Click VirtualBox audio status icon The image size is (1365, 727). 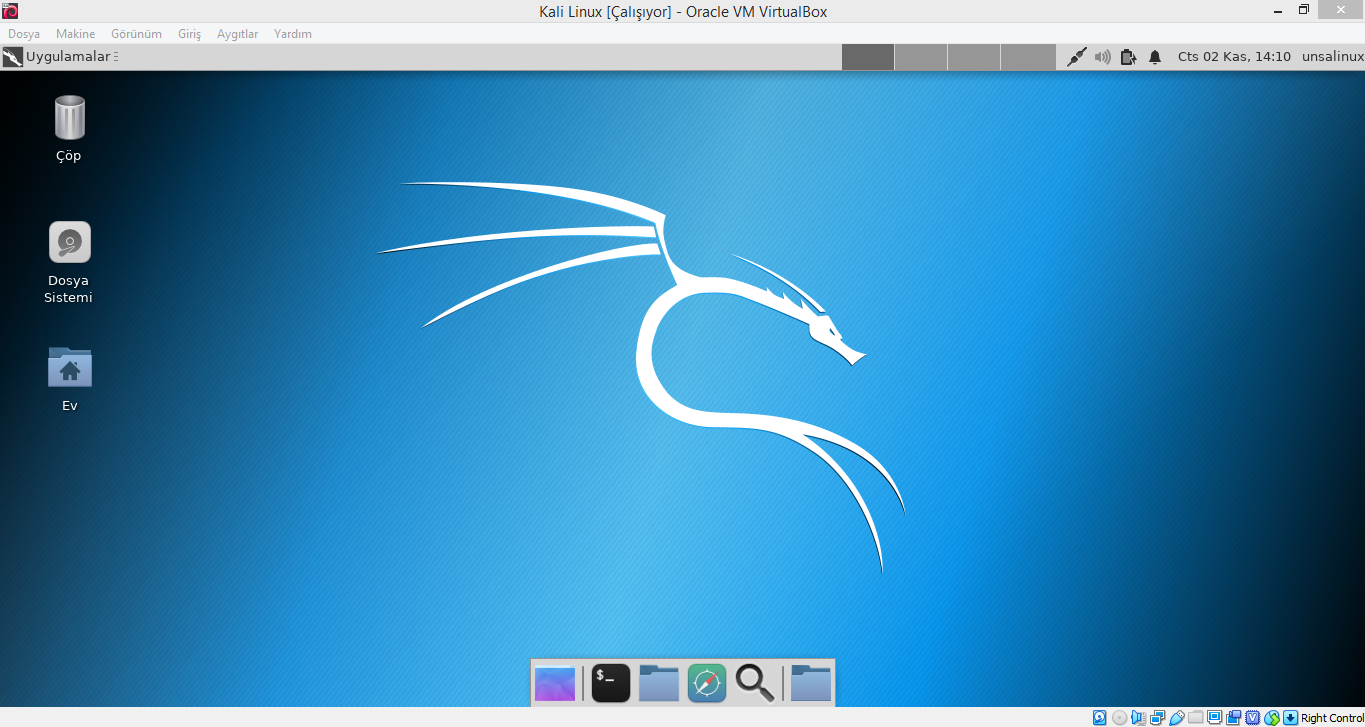tap(1138, 718)
